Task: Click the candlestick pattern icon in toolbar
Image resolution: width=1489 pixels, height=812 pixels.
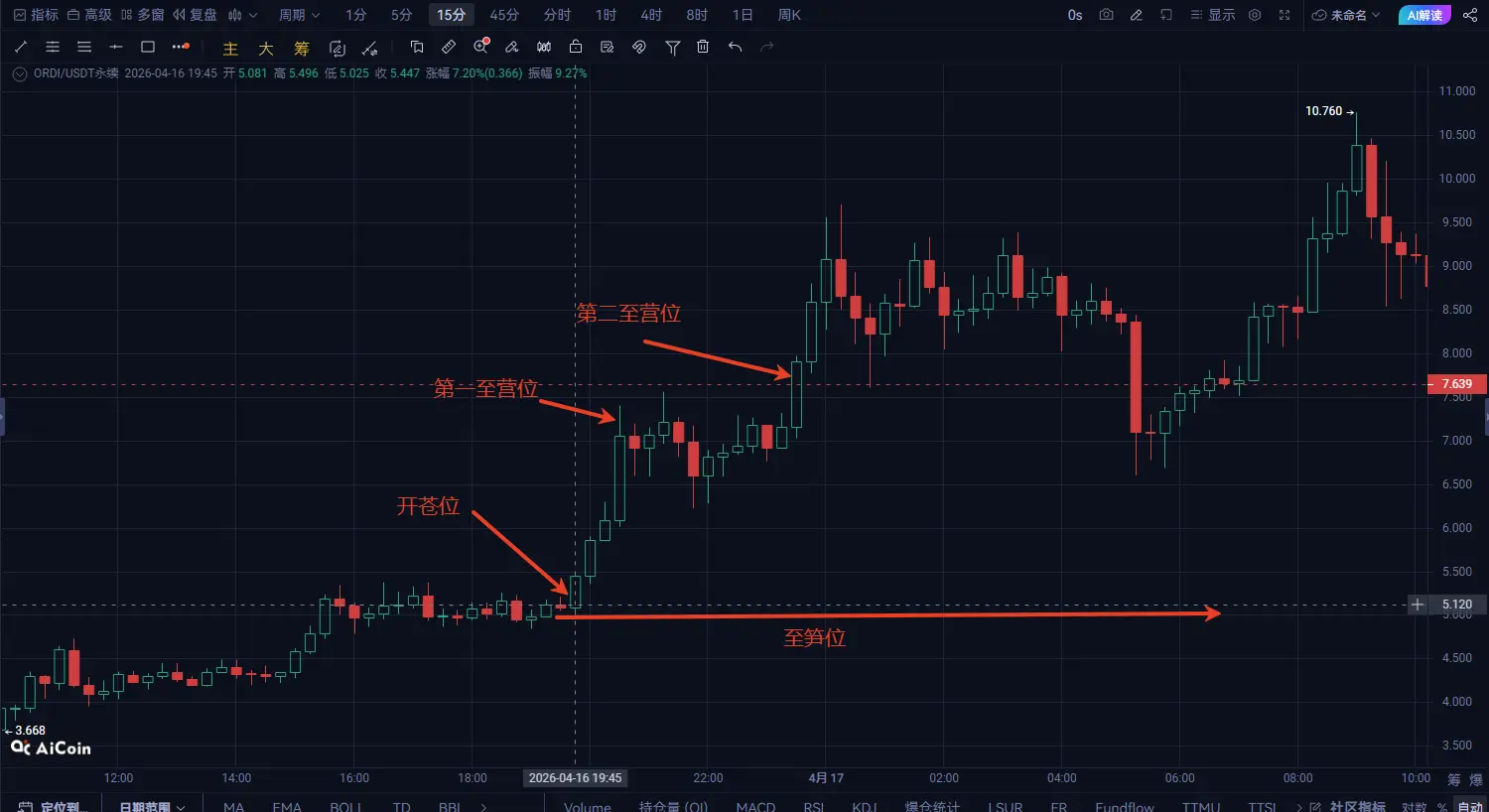Action: pyautogui.click(x=544, y=47)
